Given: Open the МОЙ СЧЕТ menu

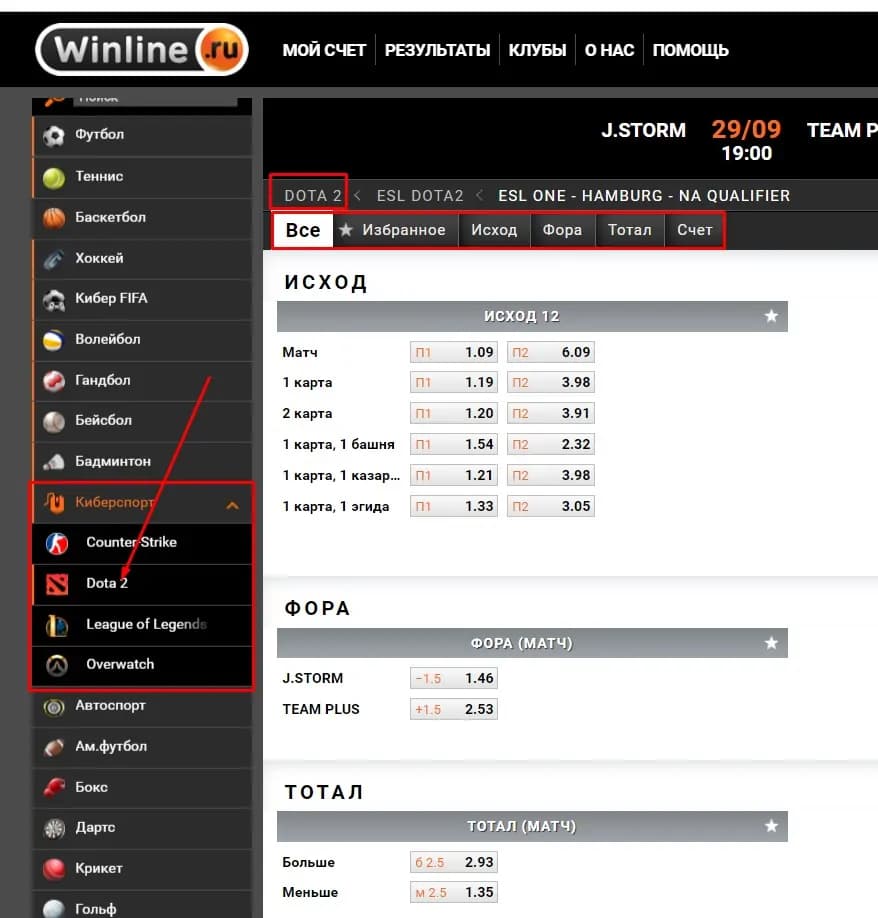Looking at the screenshot, I should pyautogui.click(x=324, y=50).
